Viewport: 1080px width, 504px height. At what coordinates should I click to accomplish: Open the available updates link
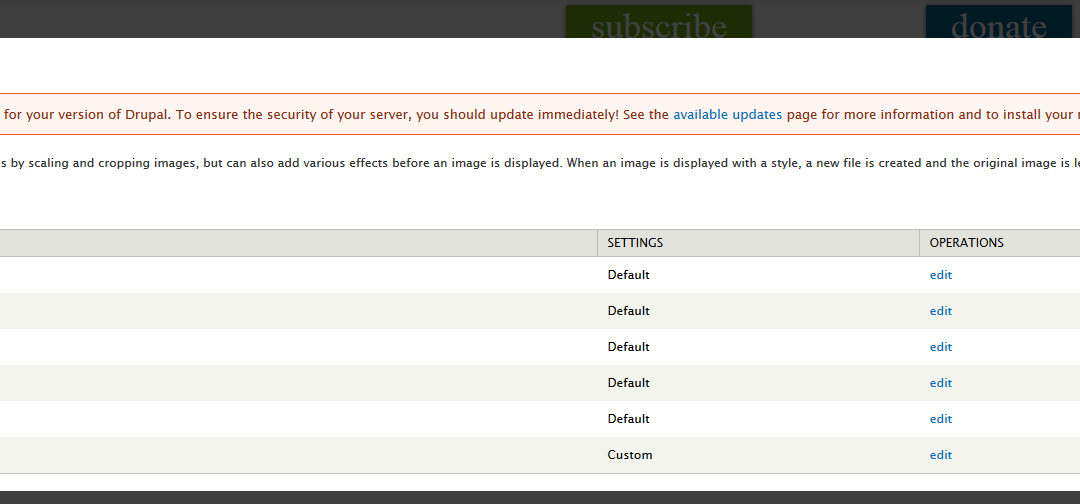[x=727, y=115]
